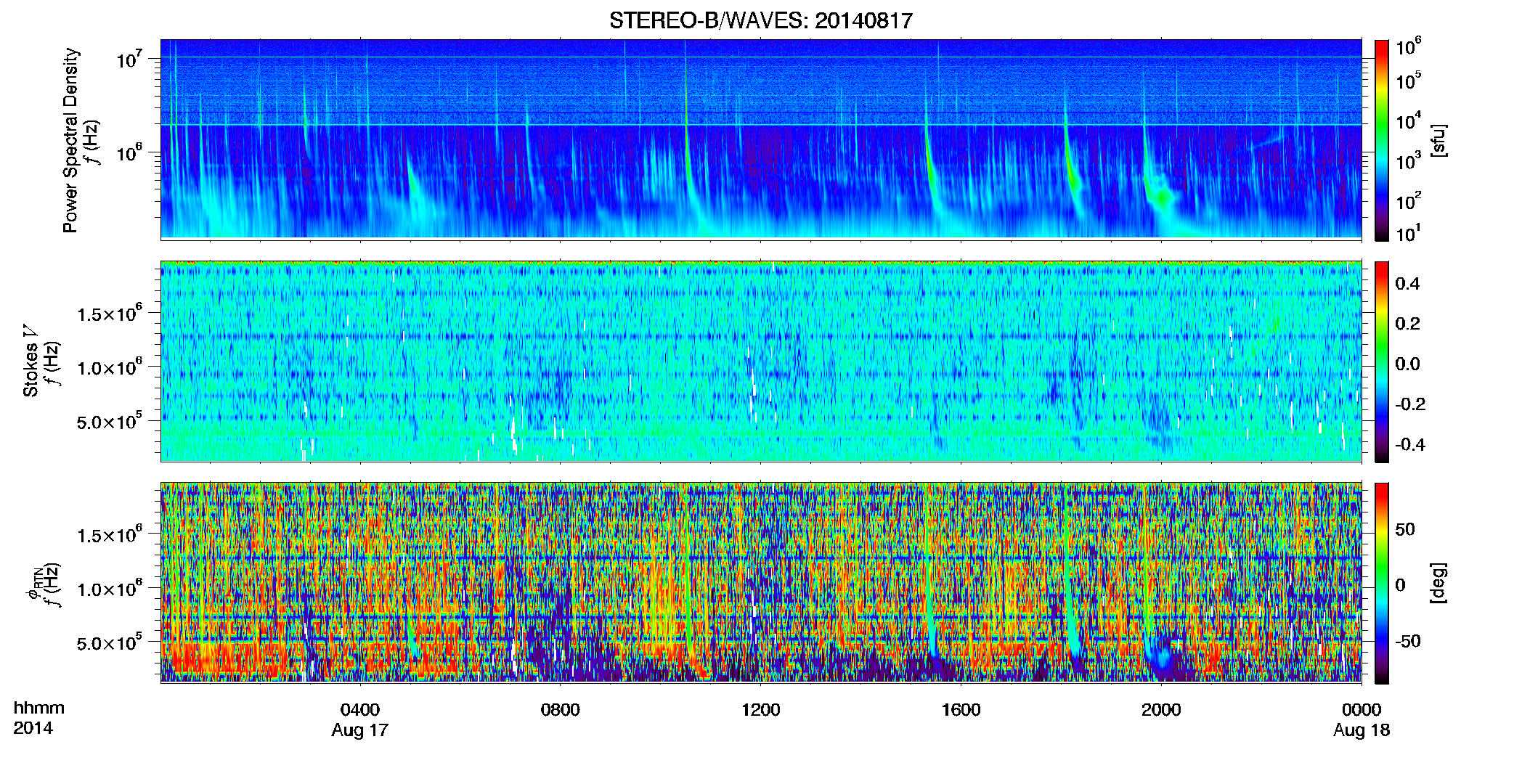Screen dimensions: 1522x784
Task: Click the hhmm axis caption
Action: [39, 709]
